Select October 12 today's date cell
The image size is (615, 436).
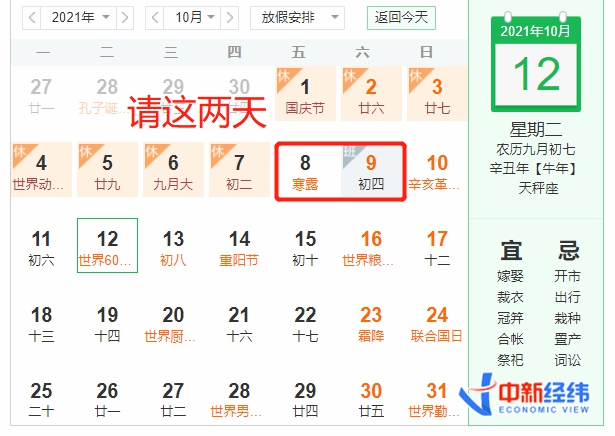pos(107,246)
